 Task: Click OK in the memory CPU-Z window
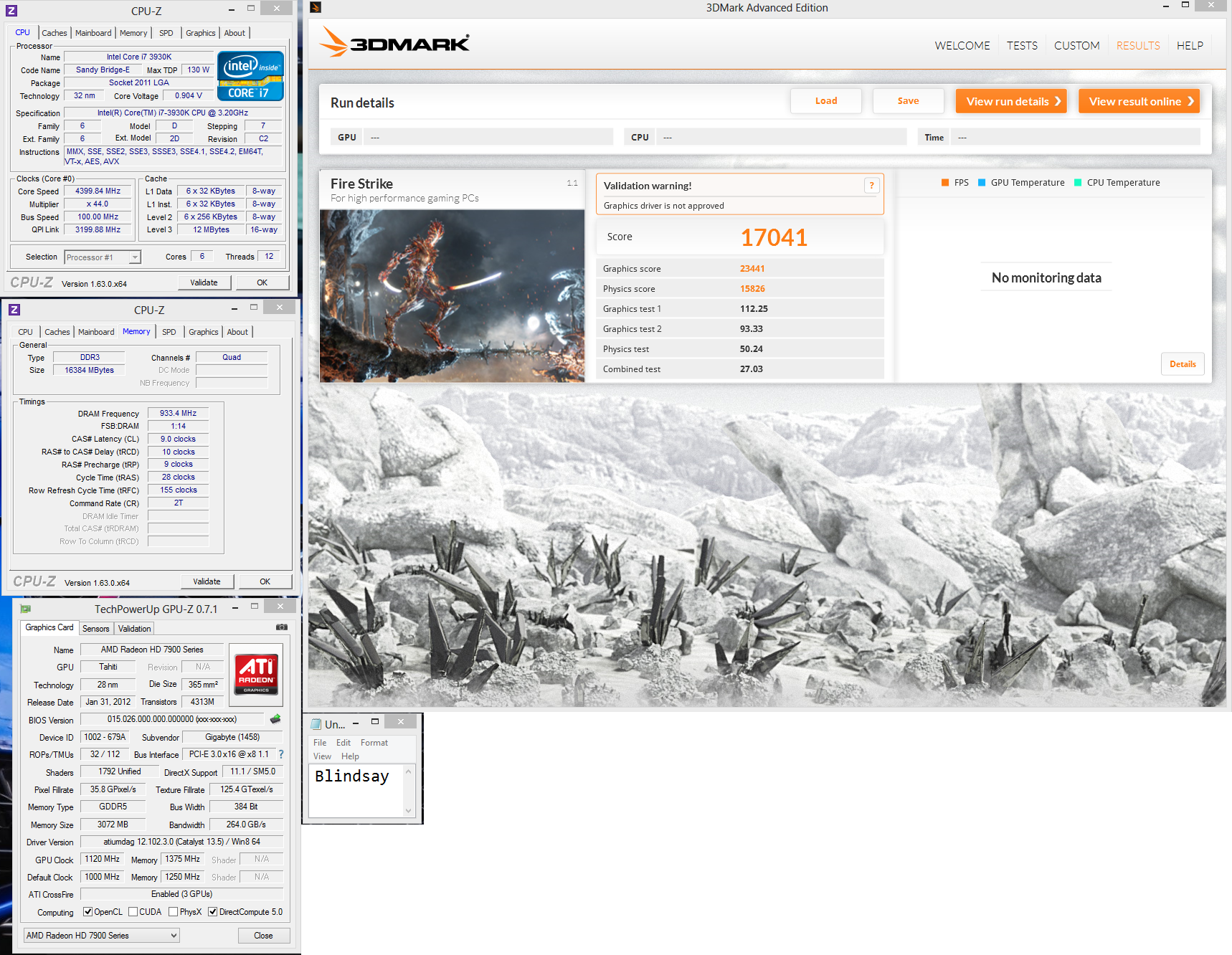click(x=265, y=581)
